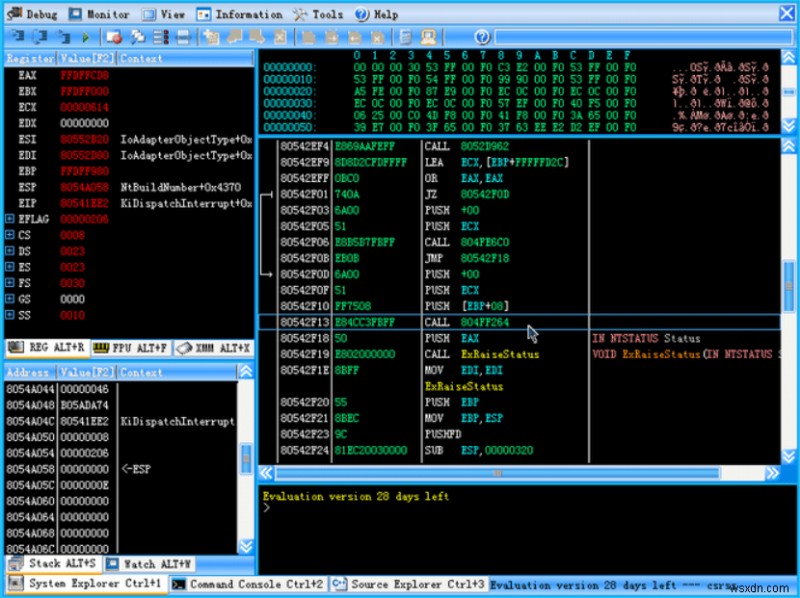The height and width of the screenshot is (598, 800).
Task: Click the grayed clear bookmarks icon with X
Action: click(x=280, y=37)
